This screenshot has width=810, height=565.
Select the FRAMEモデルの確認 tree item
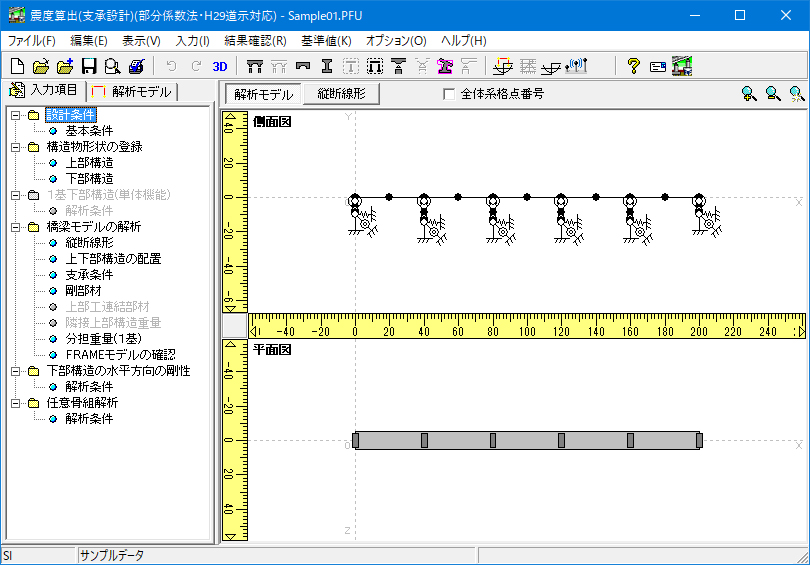[120, 355]
